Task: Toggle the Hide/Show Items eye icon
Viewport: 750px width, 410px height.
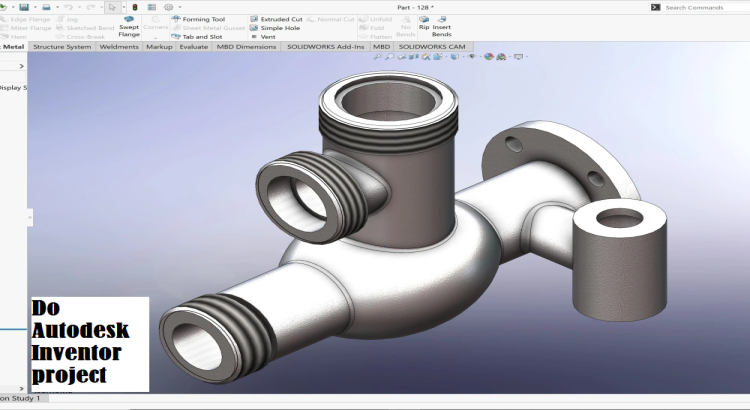Action: point(472,56)
